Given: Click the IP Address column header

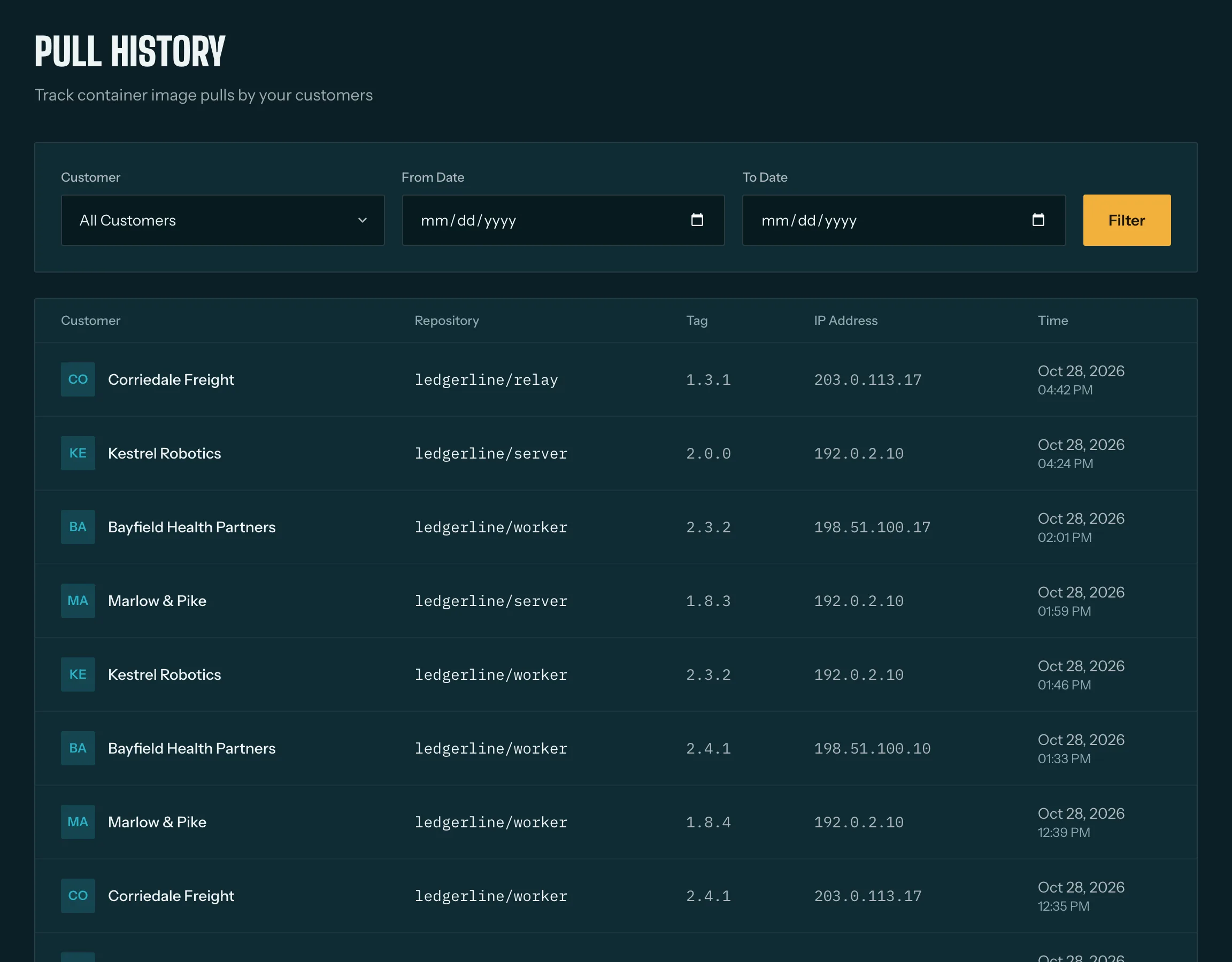Looking at the screenshot, I should (x=845, y=320).
